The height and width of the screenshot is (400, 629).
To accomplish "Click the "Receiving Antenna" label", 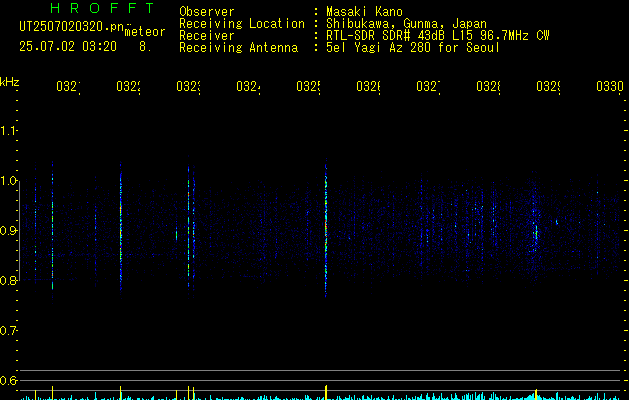I will (x=238, y=48).
